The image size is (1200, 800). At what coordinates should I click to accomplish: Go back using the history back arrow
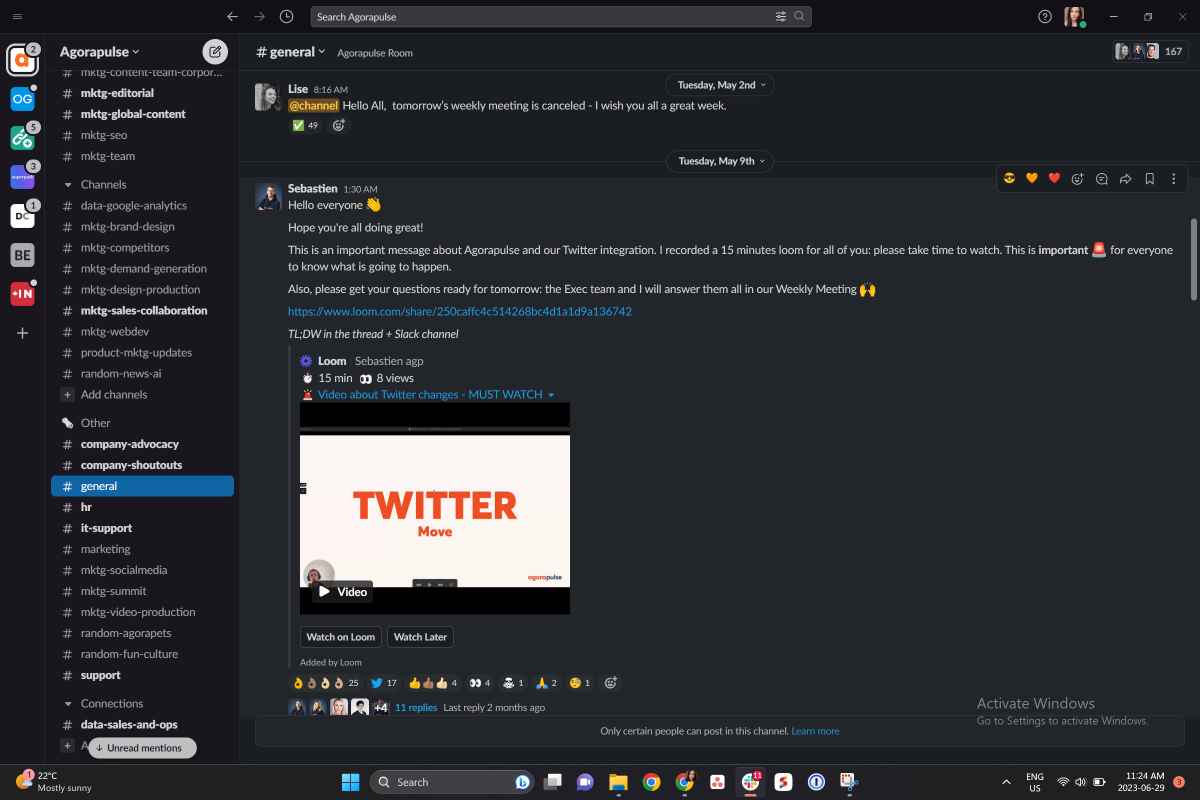233,17
